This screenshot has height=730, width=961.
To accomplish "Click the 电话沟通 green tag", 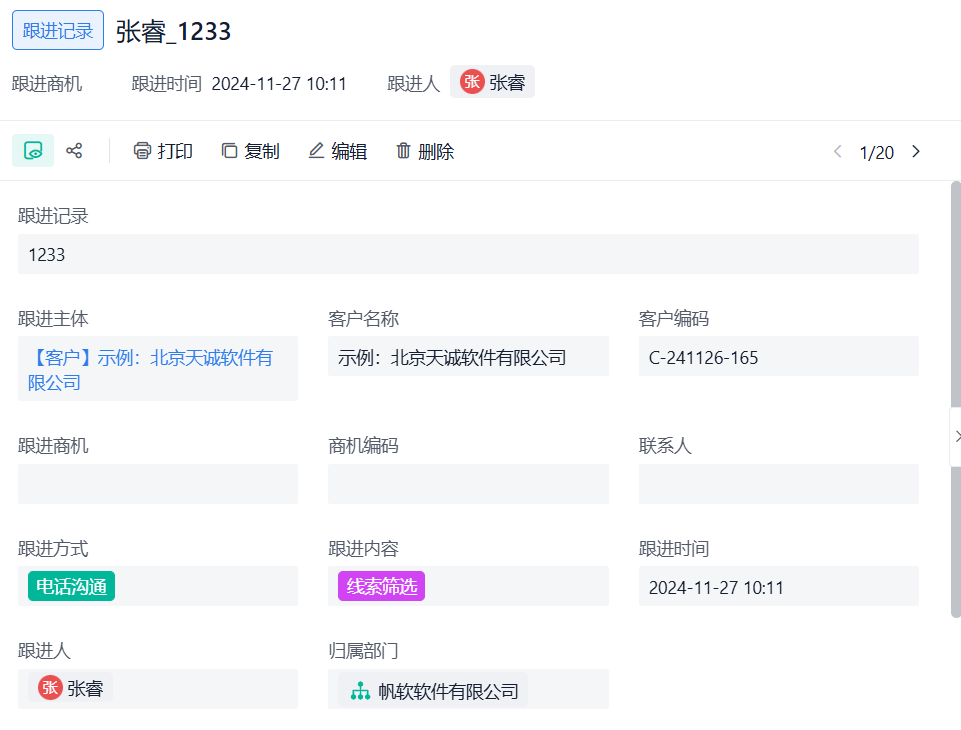I will click(71, 586).
